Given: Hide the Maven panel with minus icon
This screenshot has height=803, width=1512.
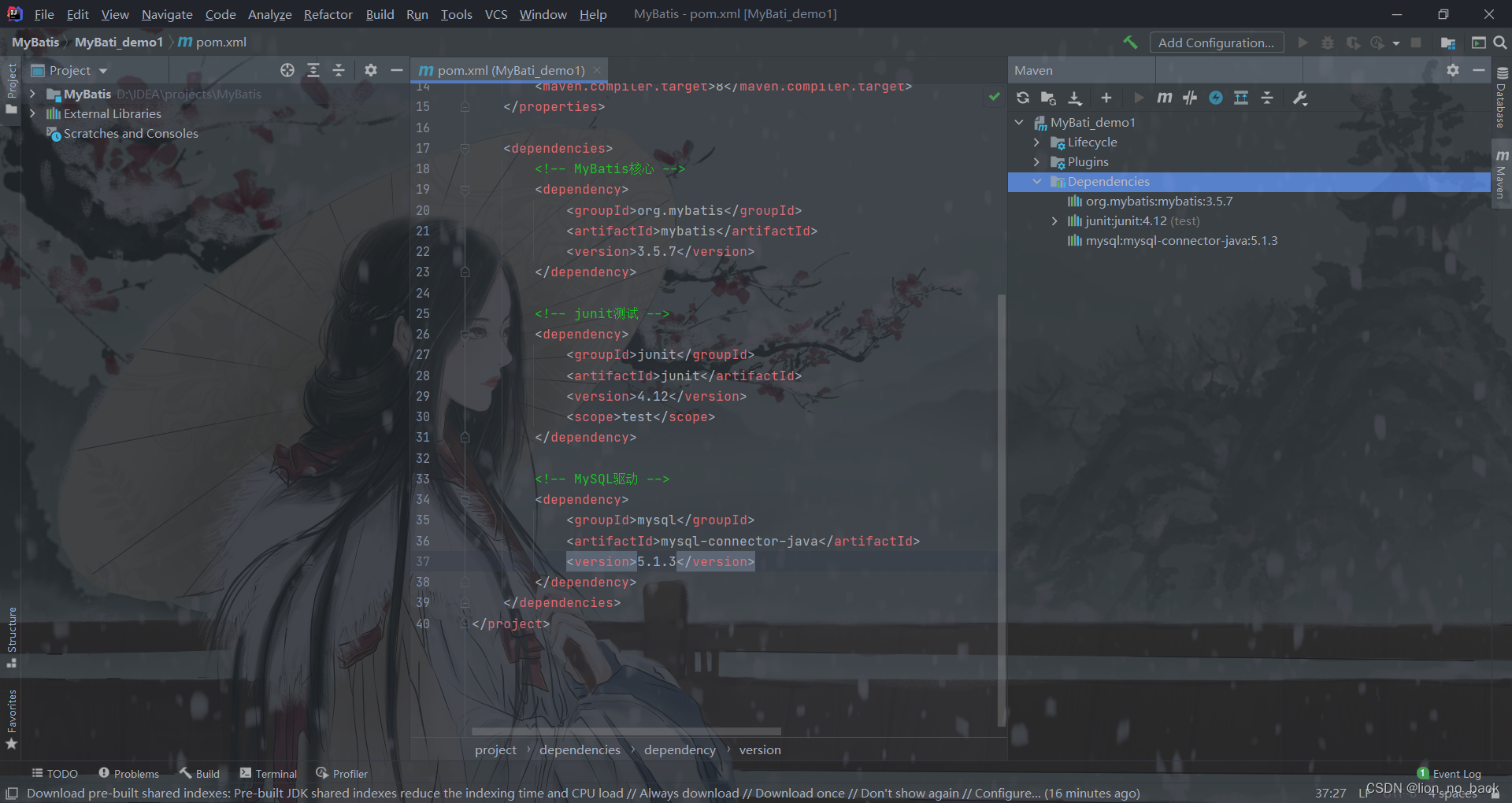Looking at the screenshot, I should point(1479,70).
